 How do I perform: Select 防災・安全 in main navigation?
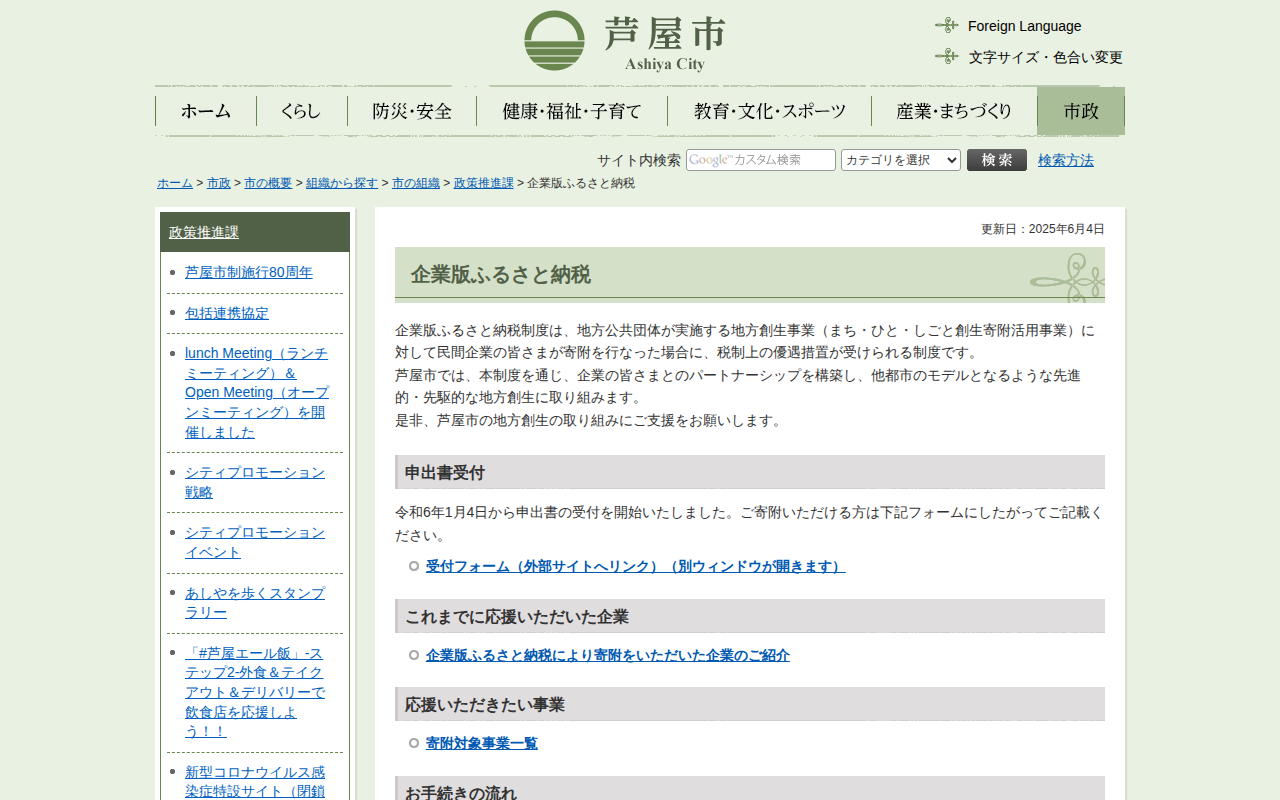[412, 111]
